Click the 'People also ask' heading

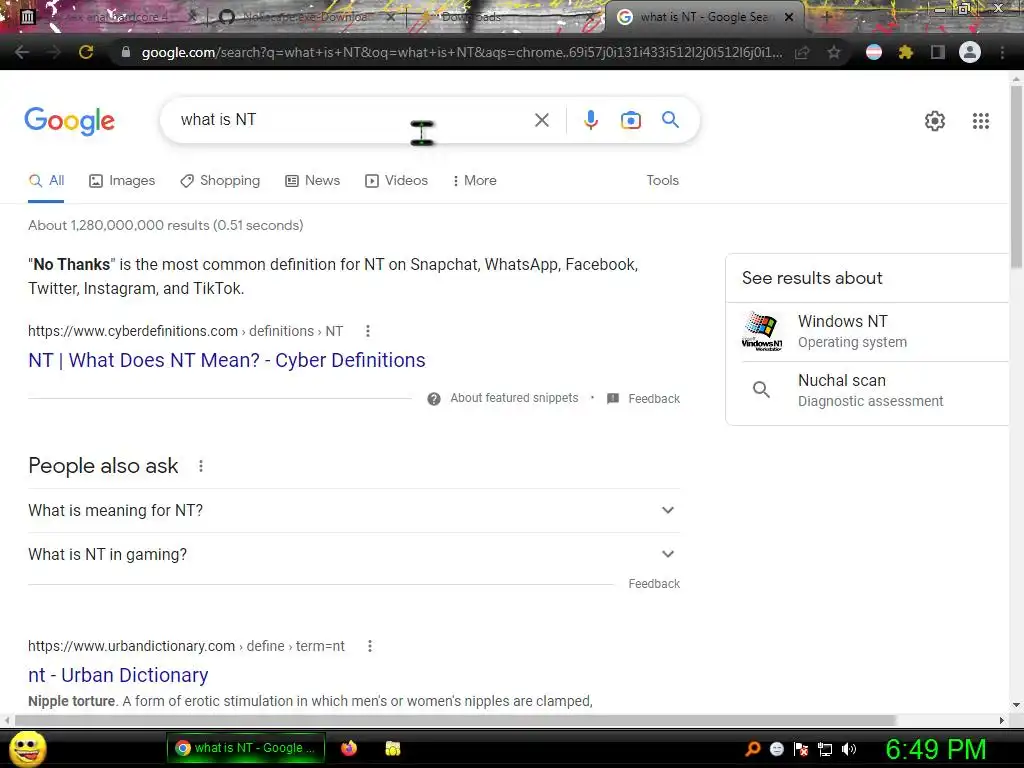pyautogui.click(x=103, y=466)
